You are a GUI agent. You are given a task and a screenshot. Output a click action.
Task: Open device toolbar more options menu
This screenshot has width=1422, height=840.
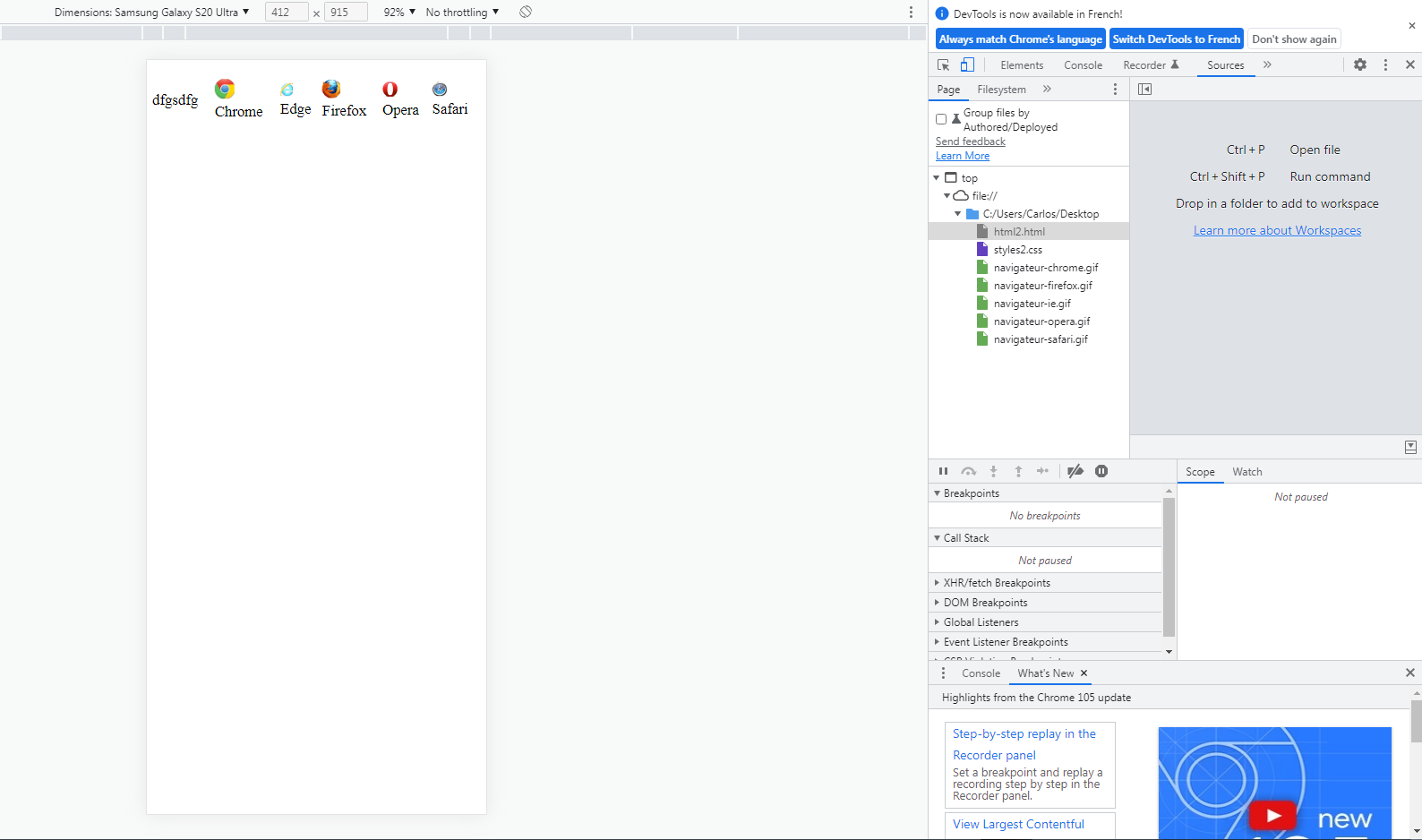click(x=911, y=13)
